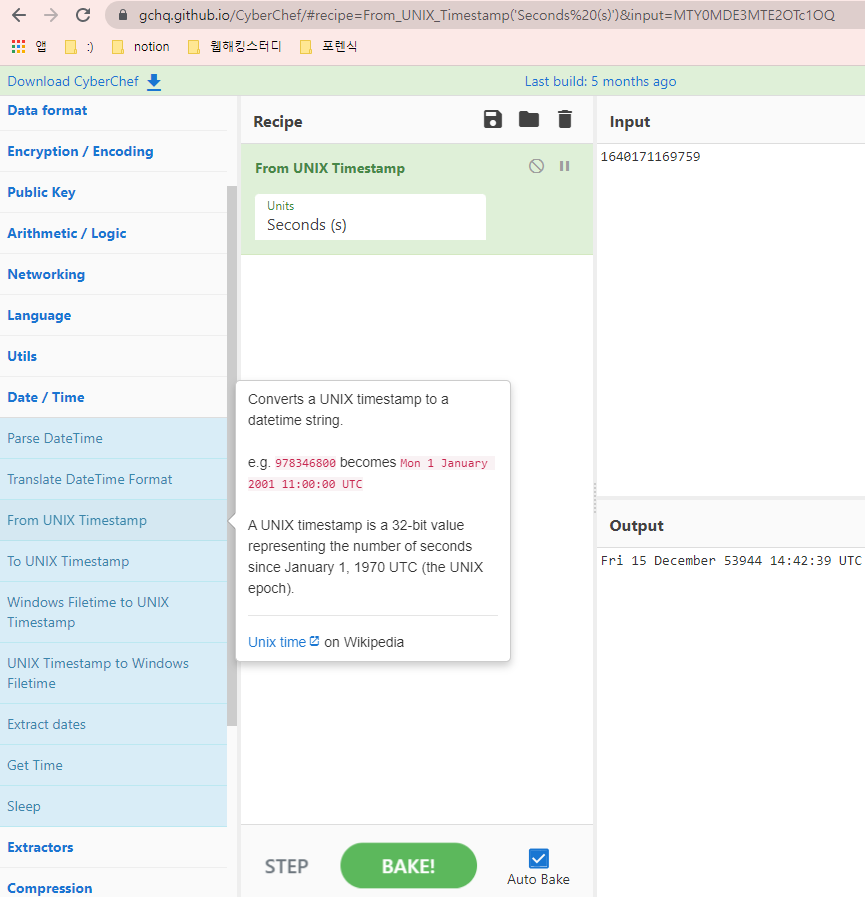Screen dimensions: 865x897
Task: Go back in browser history
Action: click(19, 15)
